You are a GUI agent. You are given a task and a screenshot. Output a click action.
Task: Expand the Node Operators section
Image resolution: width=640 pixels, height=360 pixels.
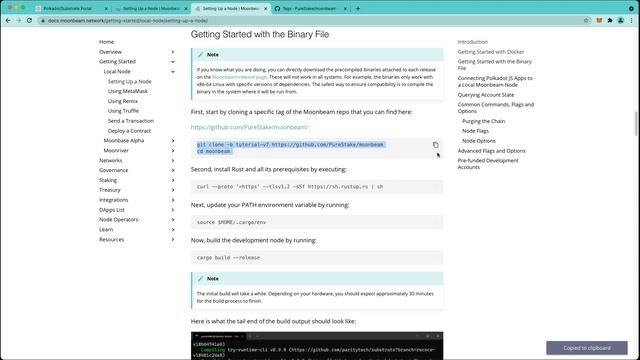pyautogui.click(x=173, y=220)
